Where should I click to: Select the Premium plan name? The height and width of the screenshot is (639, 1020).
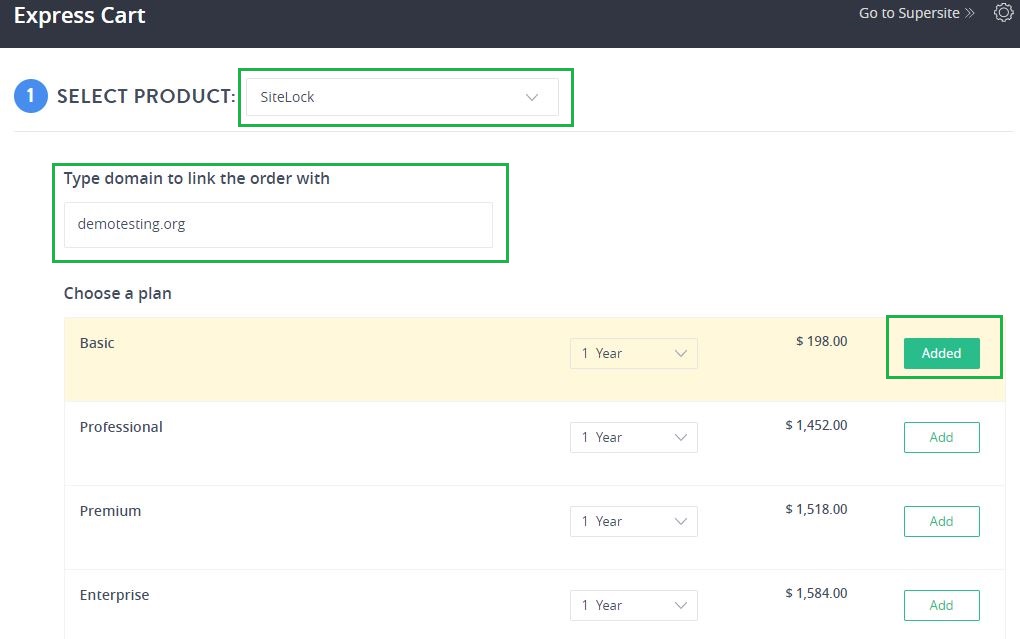(x=110, y=511)
